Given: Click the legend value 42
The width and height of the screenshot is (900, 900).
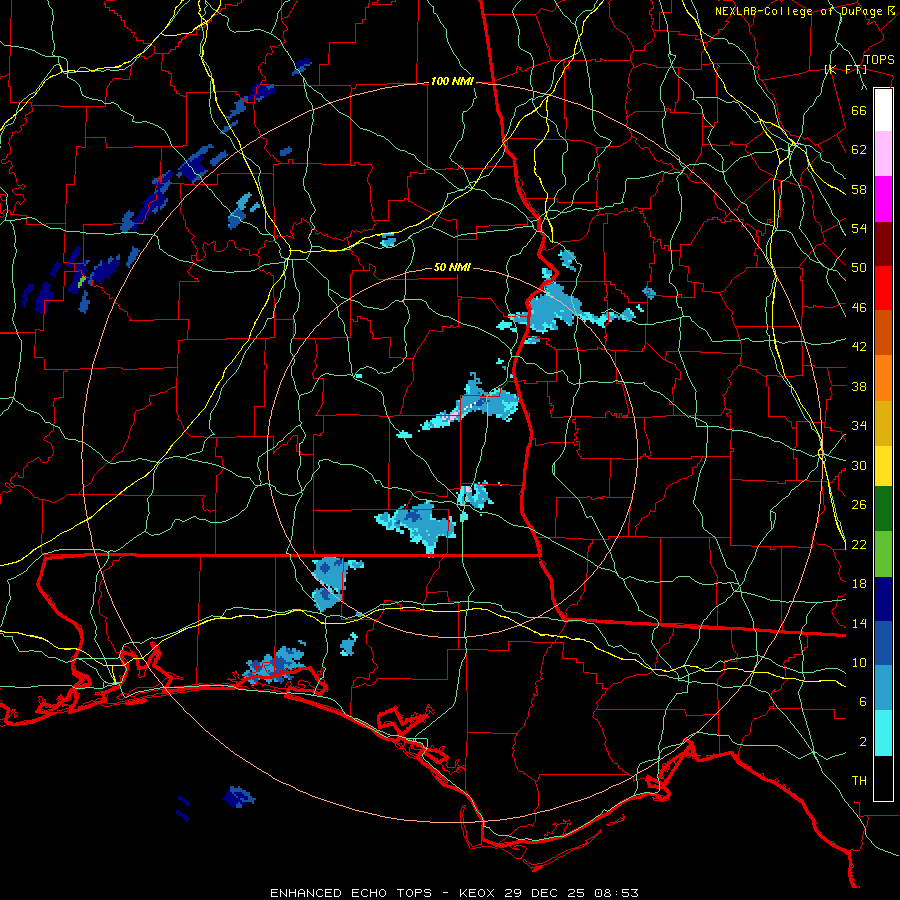Looking at the screenshot, I should coord(859,347).
